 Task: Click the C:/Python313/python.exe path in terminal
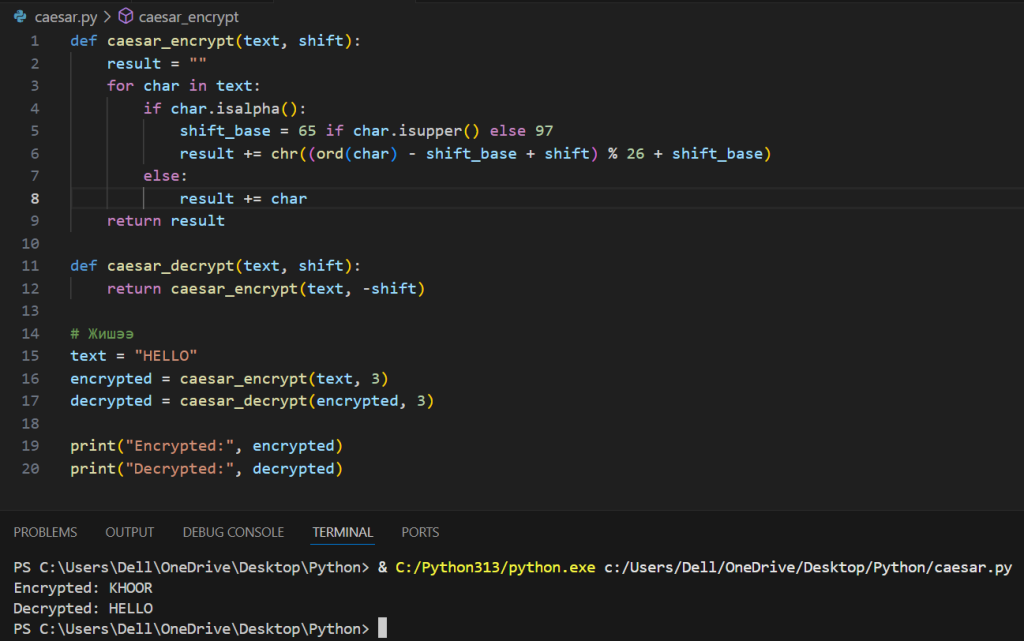pos(496,568)
